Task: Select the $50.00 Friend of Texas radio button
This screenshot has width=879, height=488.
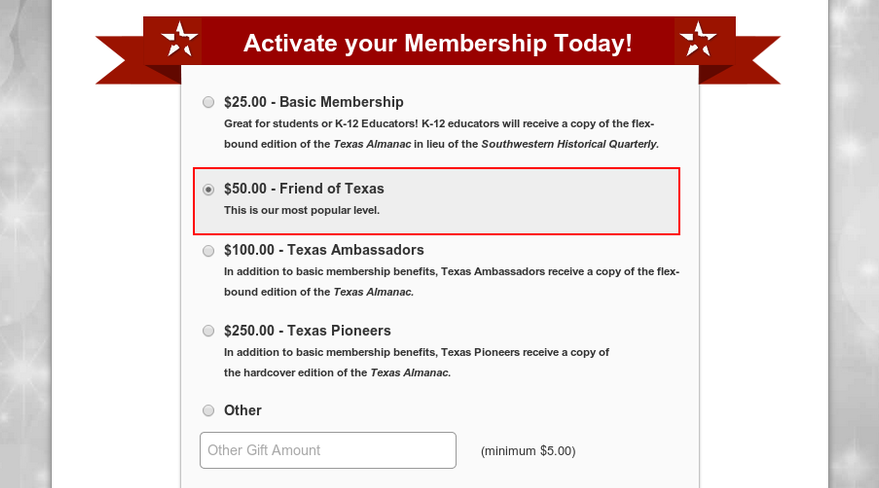Action: point(208,189)
